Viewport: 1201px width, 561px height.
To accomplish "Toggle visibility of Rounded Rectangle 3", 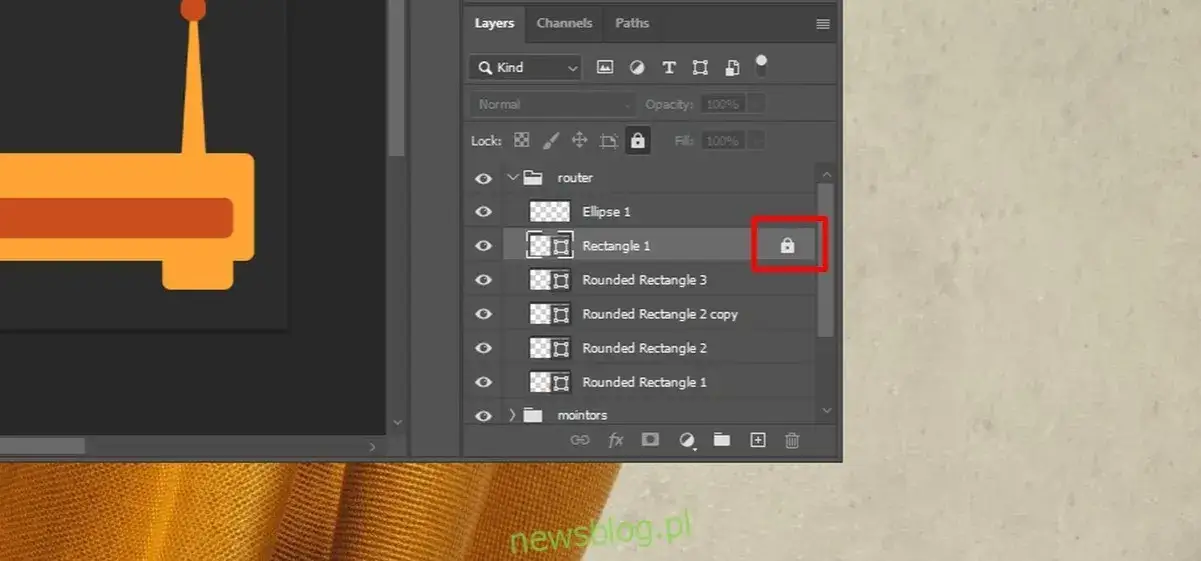I will (x=484, y=280).
